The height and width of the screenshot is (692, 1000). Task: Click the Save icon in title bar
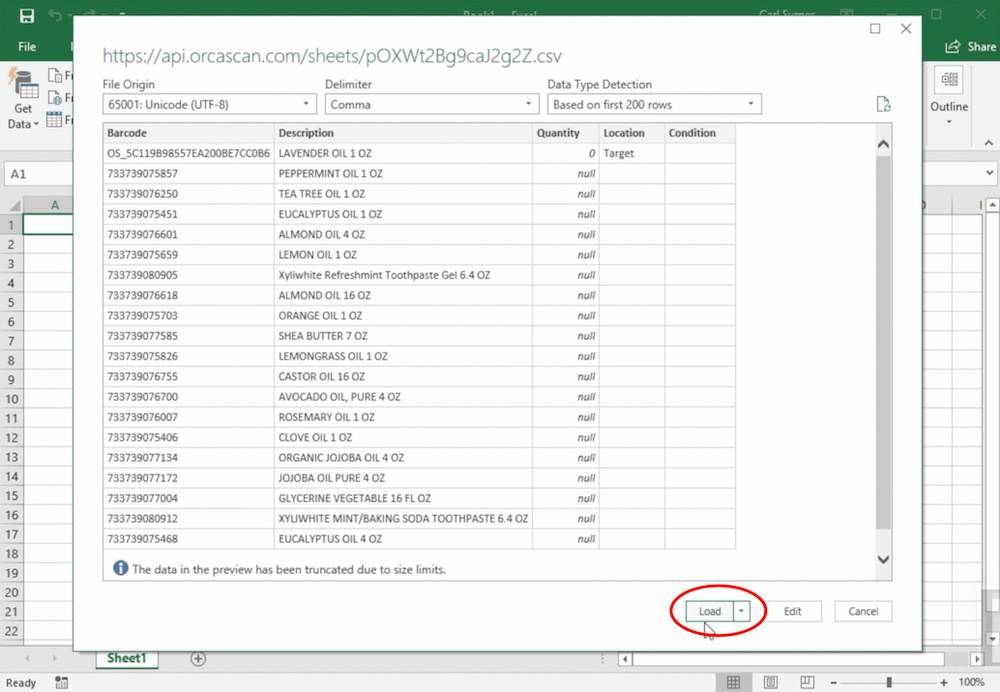point(26,16)
